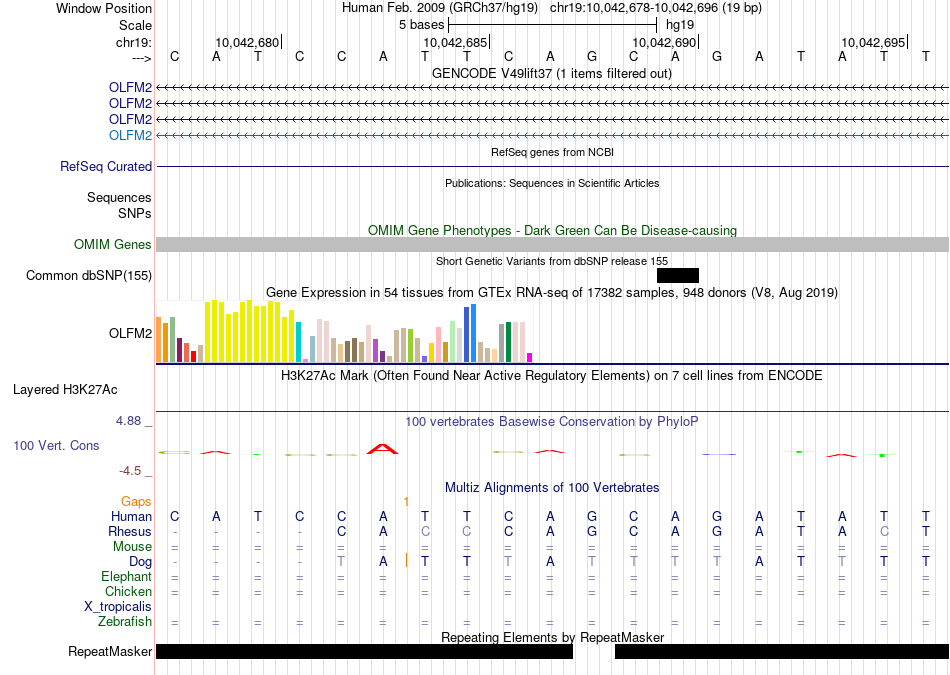Click the Window Position label

tap(104, 8)
